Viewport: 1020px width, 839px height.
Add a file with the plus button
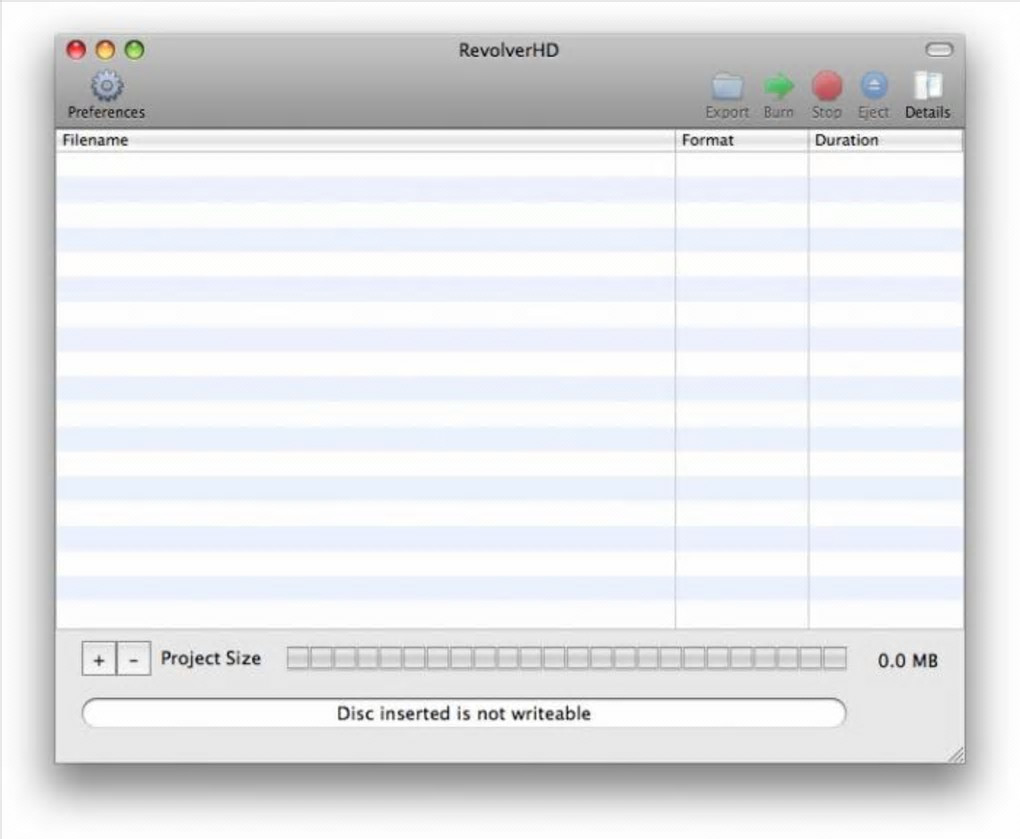click(x=99, y=659)
